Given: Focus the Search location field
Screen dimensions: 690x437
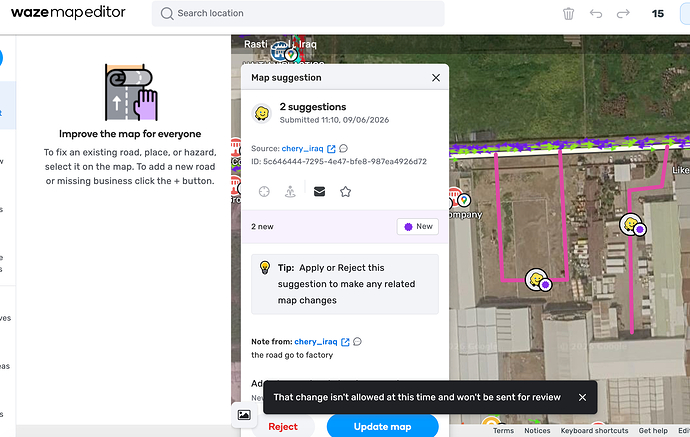Looking at the screenshot, I should 298,13.
